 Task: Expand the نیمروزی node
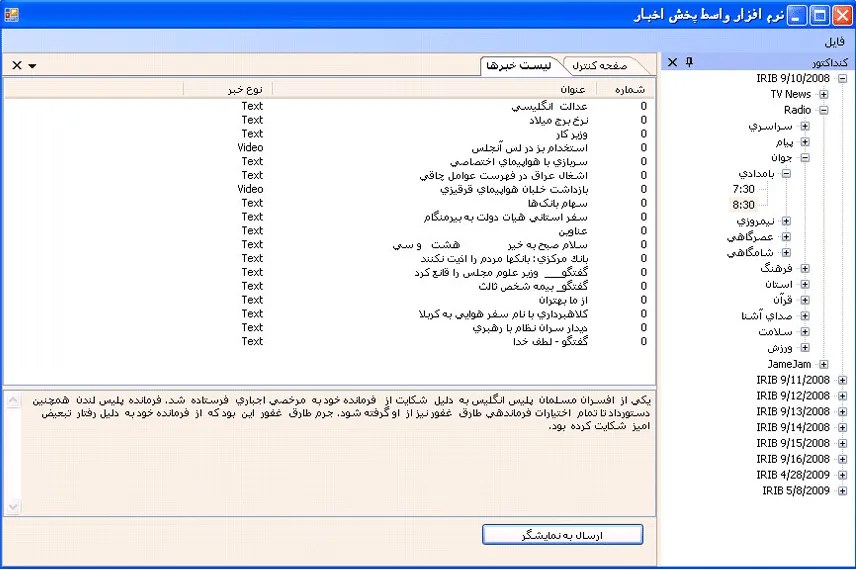(786, 221)
